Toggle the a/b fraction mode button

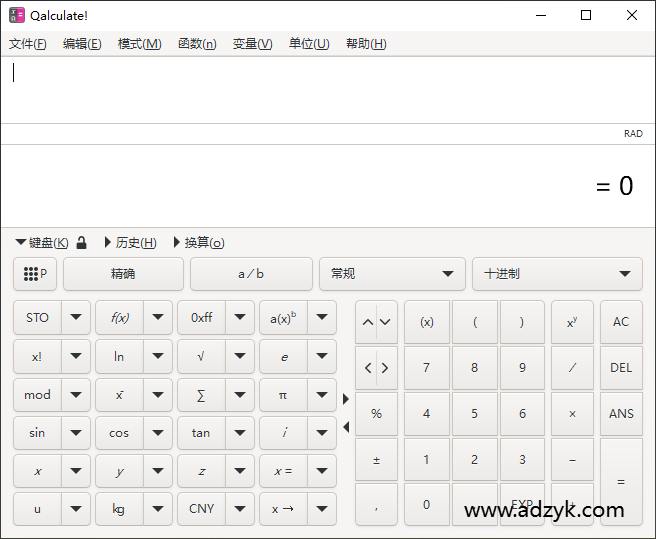click(x=251, y=274)
